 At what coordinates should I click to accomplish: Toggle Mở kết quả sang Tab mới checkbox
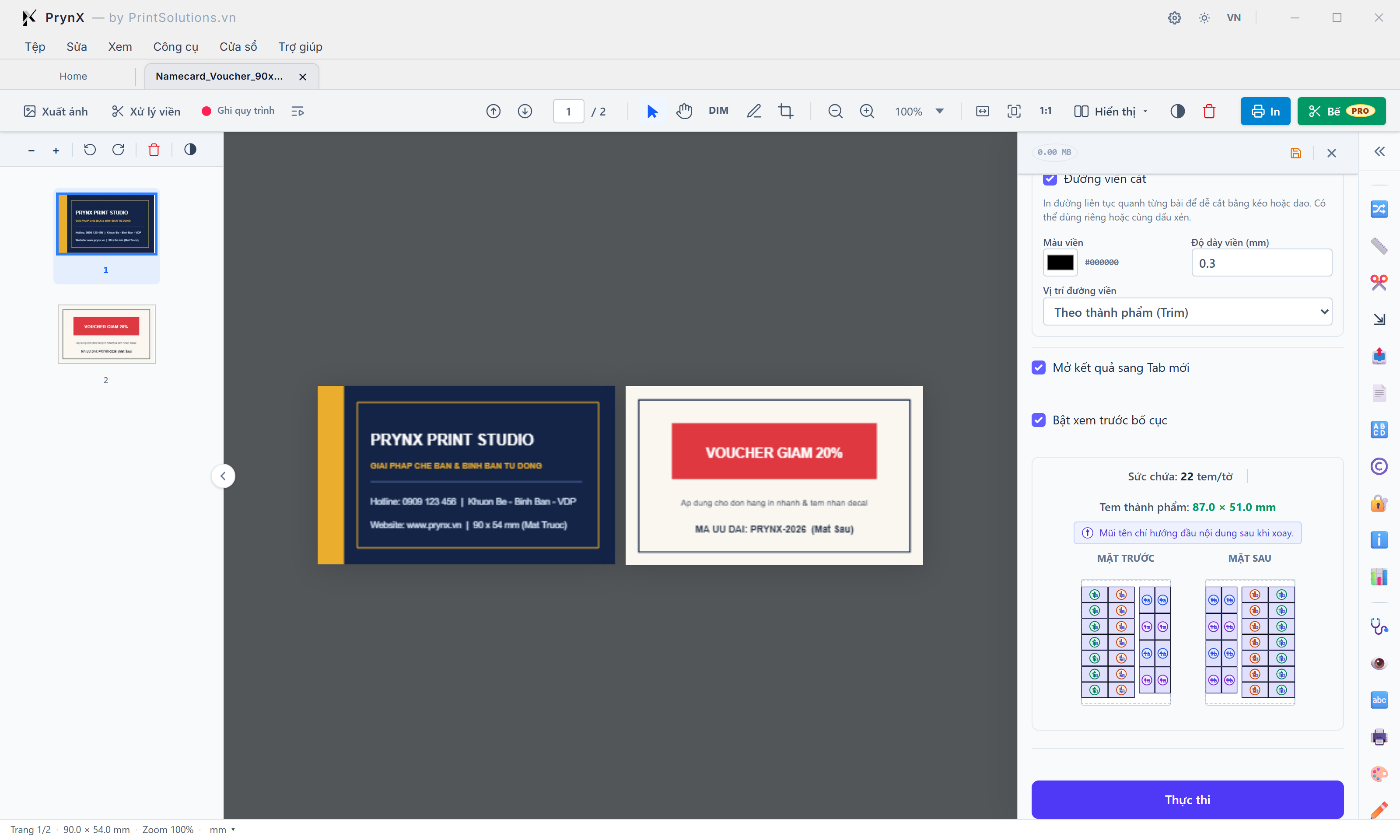[1038, 367]
